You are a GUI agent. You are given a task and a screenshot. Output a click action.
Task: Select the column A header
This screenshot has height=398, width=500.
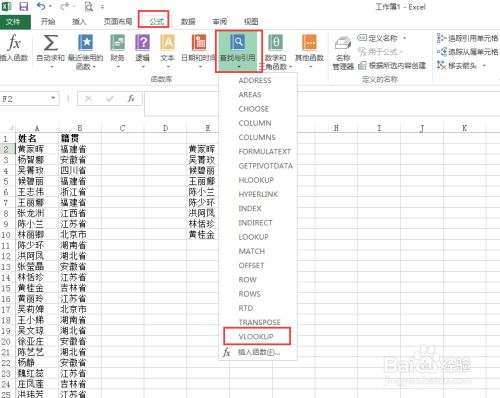[37, 128]
